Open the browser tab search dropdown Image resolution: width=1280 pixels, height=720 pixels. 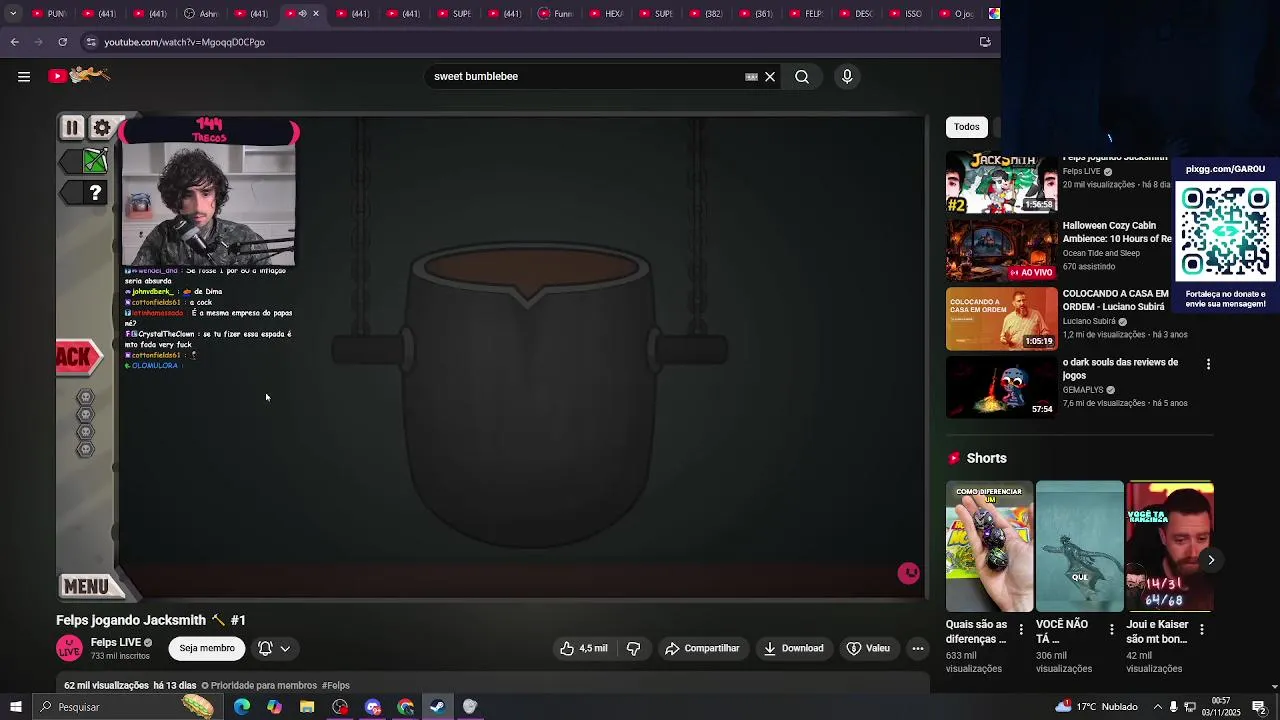click(13, 14)
